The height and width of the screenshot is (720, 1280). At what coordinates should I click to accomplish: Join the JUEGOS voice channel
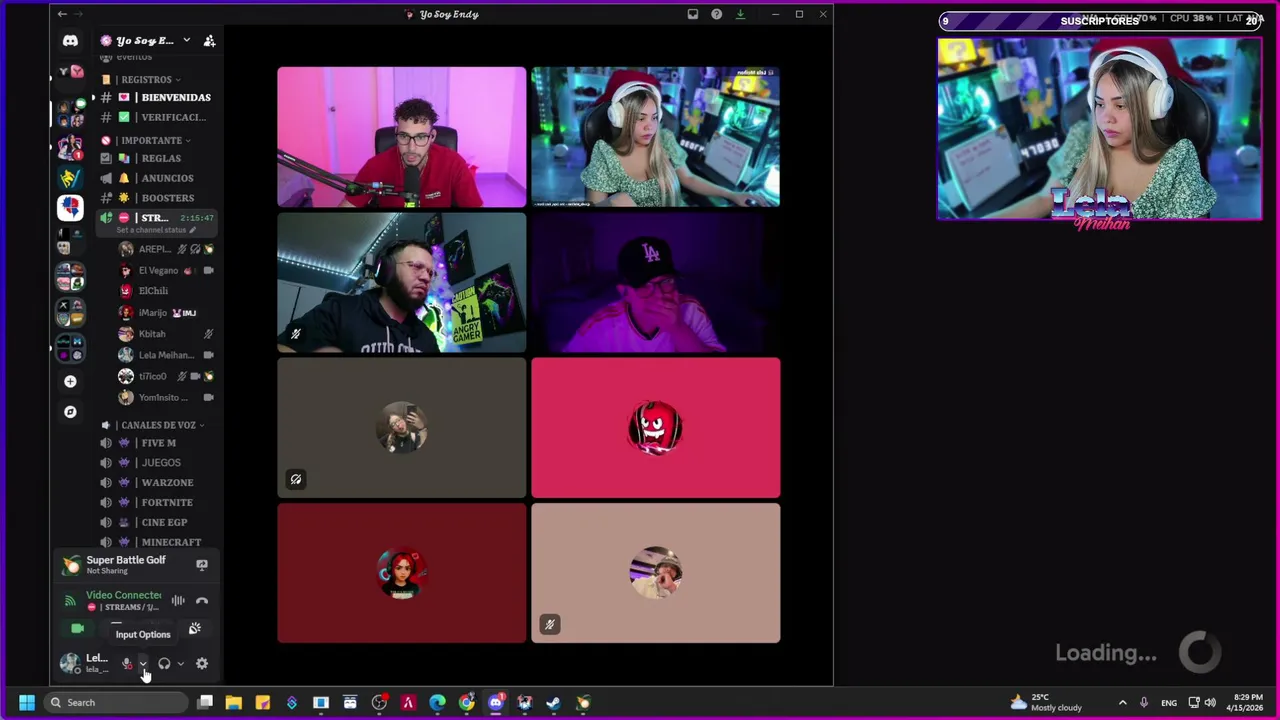(158, 463)
